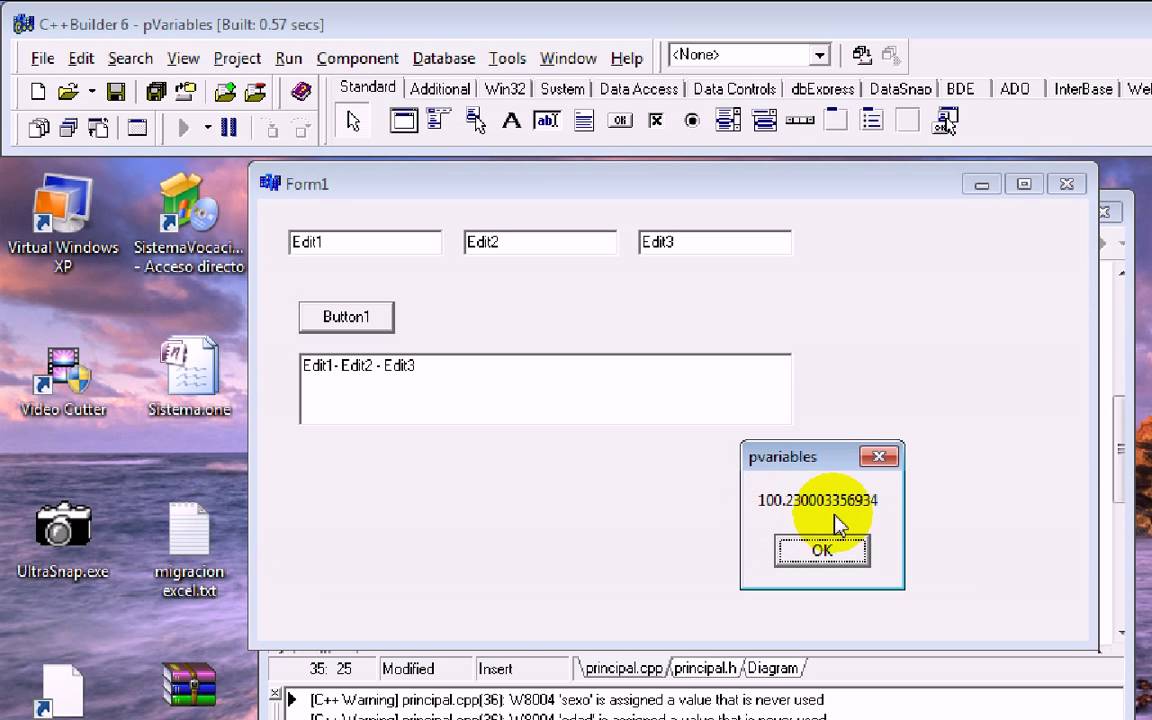Screen dimensions: 1152x720
Task: Expand the Open file dropdown arrow
Action: (92, 92)
